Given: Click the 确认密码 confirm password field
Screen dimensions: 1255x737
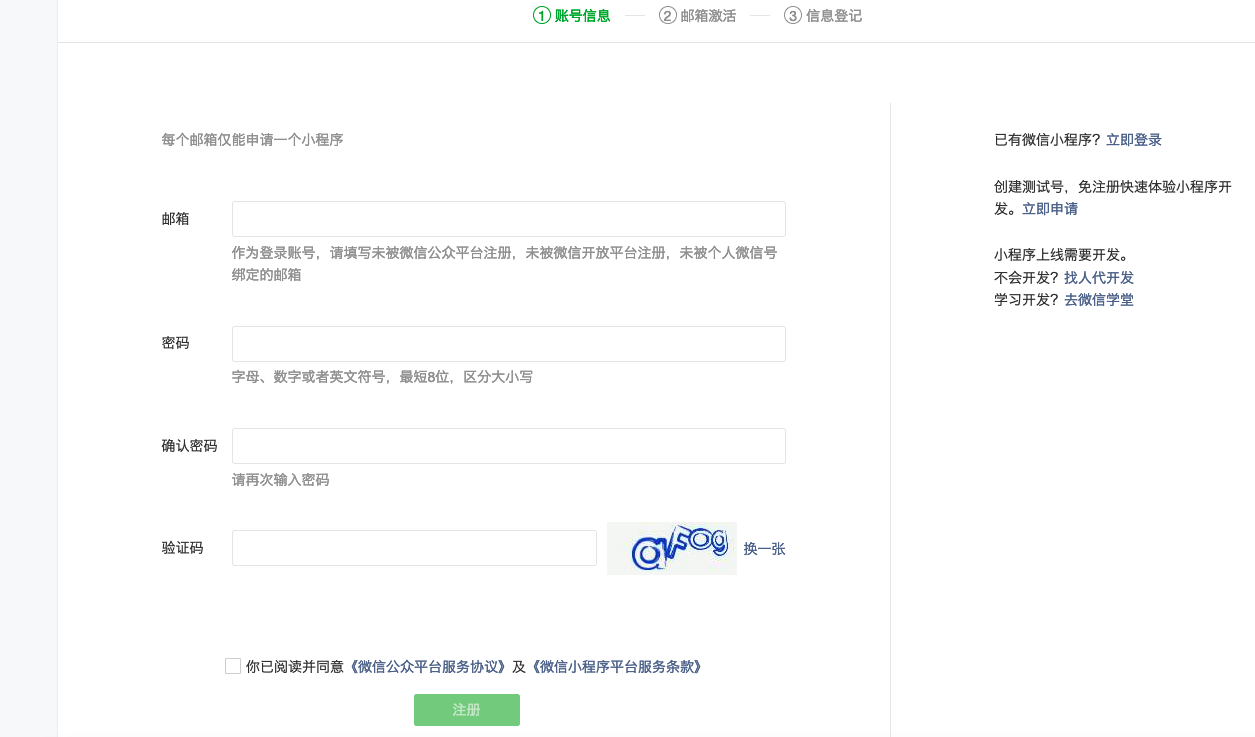Looking at the screenshot, I should pos(508,446).
